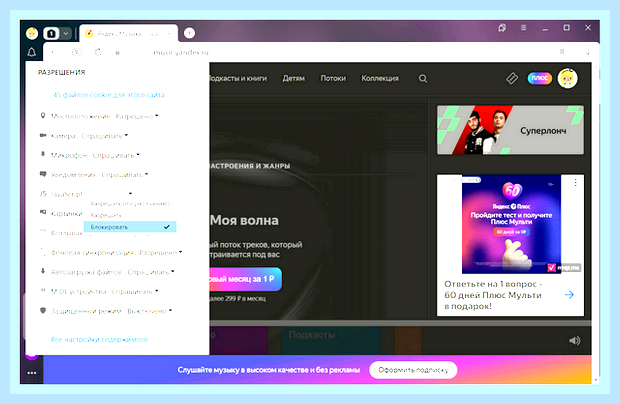The height and width of the screenshot is (404, 620).
Task: Open the ad options three-dot menu
Action: [x=575, y=183]
